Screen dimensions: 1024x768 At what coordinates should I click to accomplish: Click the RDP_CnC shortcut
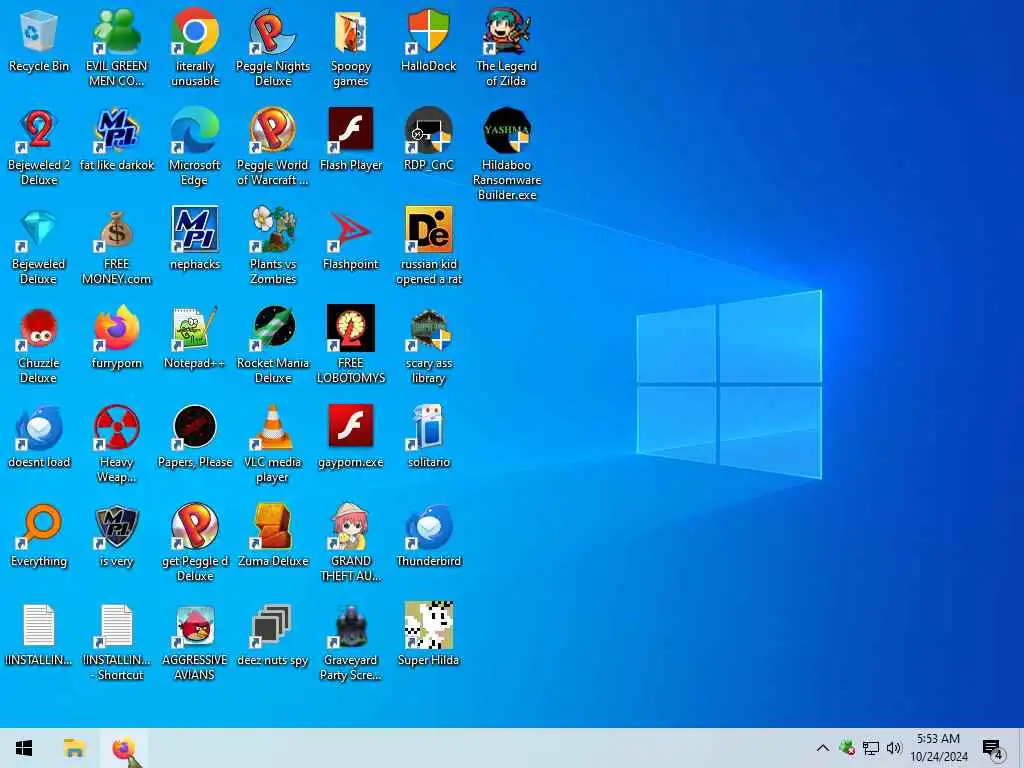click(428, 140)
